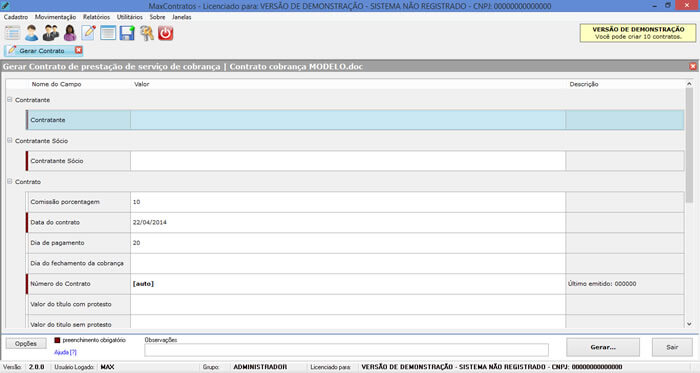
Task: Click the Número do Contrato [auto] value
Action: pyautogui.click(x=348, y=284)
